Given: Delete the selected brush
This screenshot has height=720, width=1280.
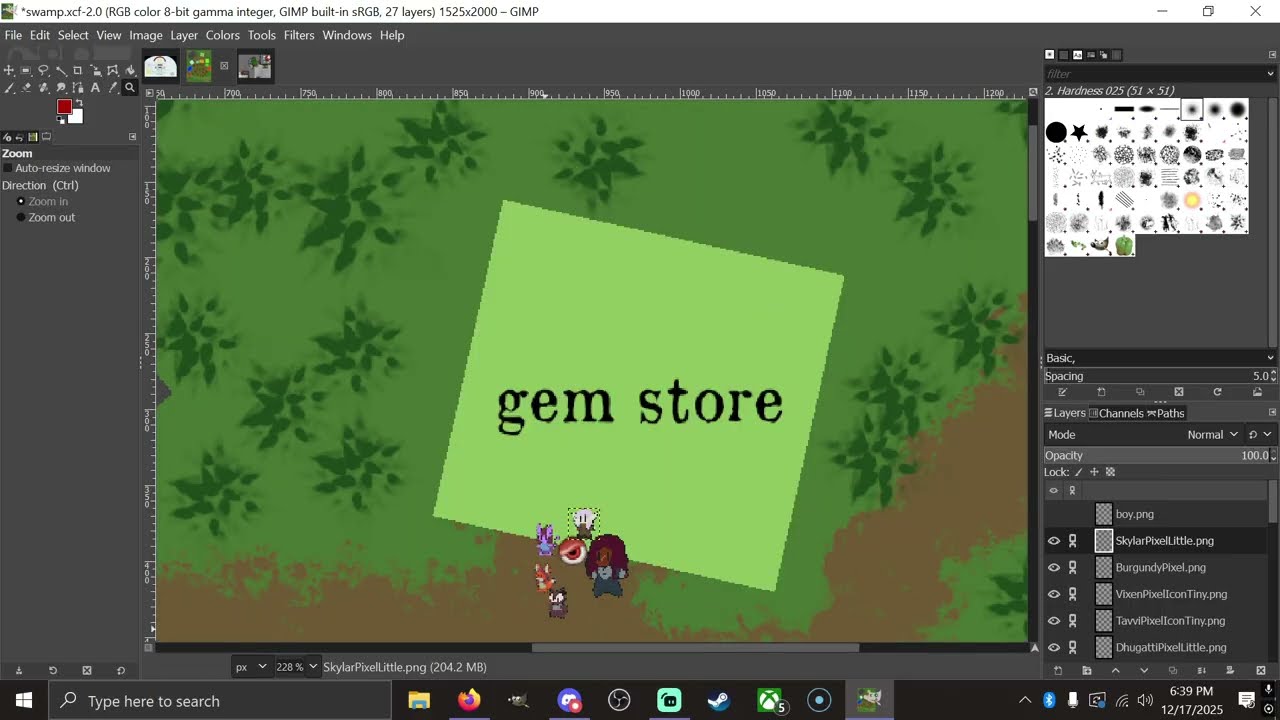Looking at the screenshot, I should [x=1179, y=392].
